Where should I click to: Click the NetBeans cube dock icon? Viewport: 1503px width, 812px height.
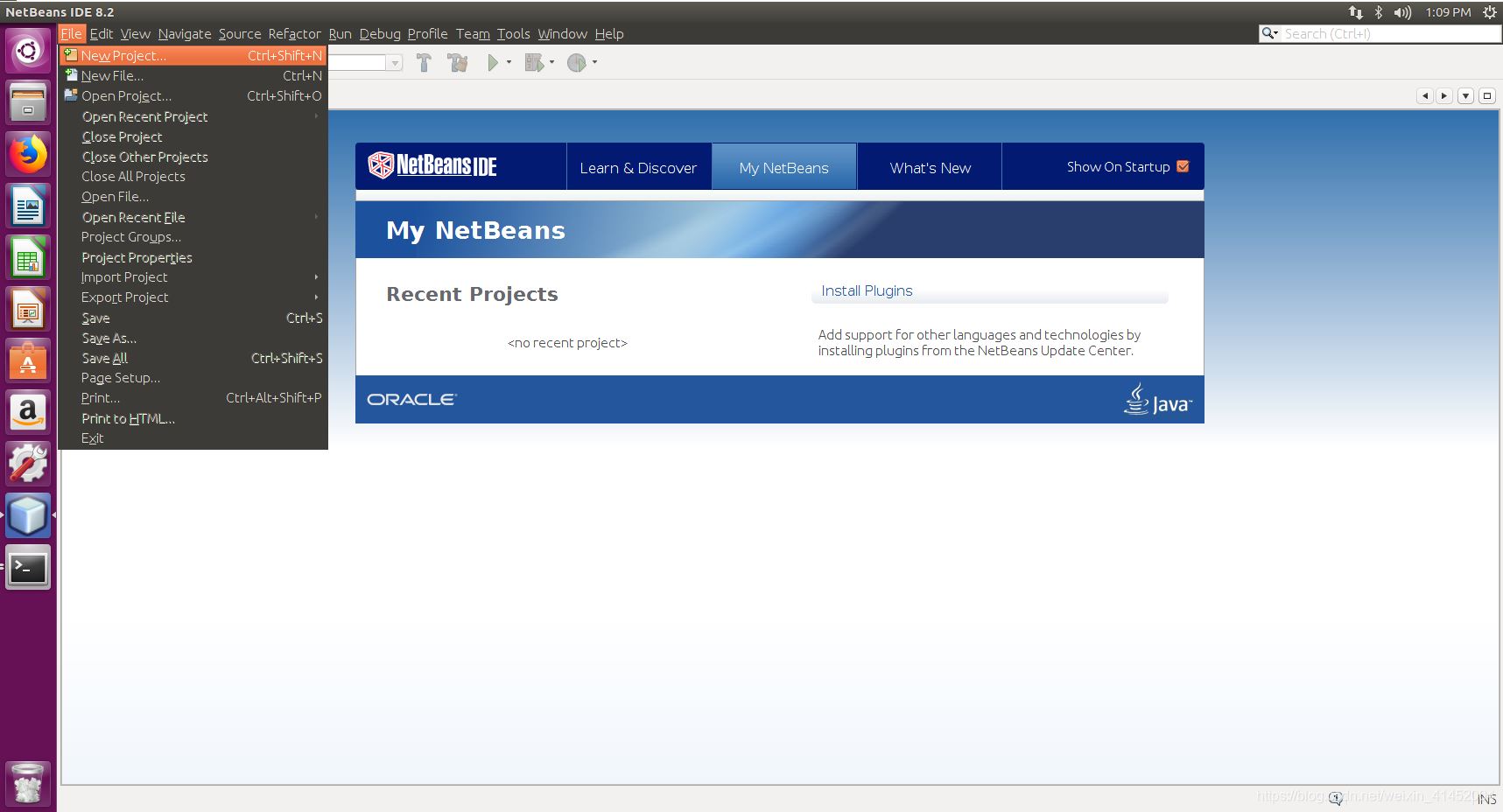(x=28, y=515)
